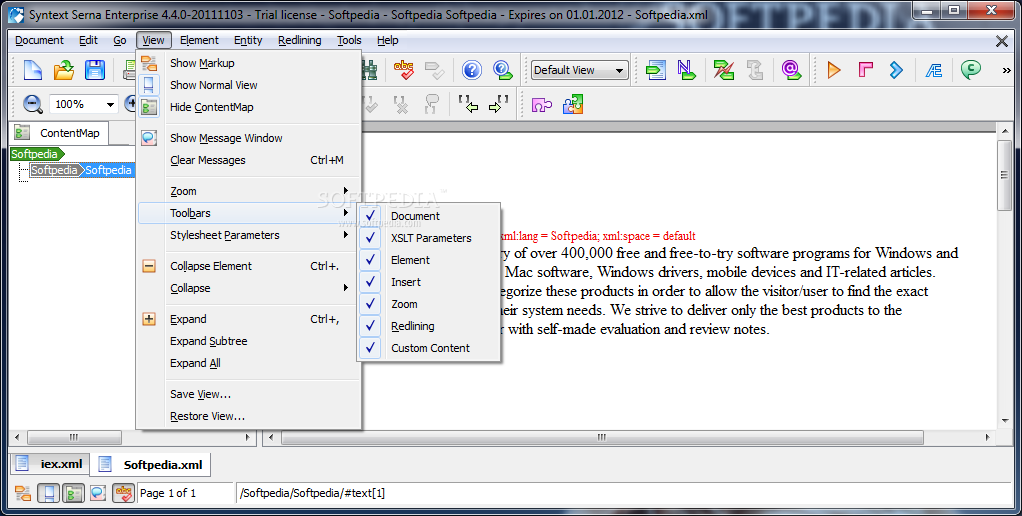Toggle normal view page icon in status bar
Image resolution: width=1022 pixels, height=516 pixels.
[48, 493]
